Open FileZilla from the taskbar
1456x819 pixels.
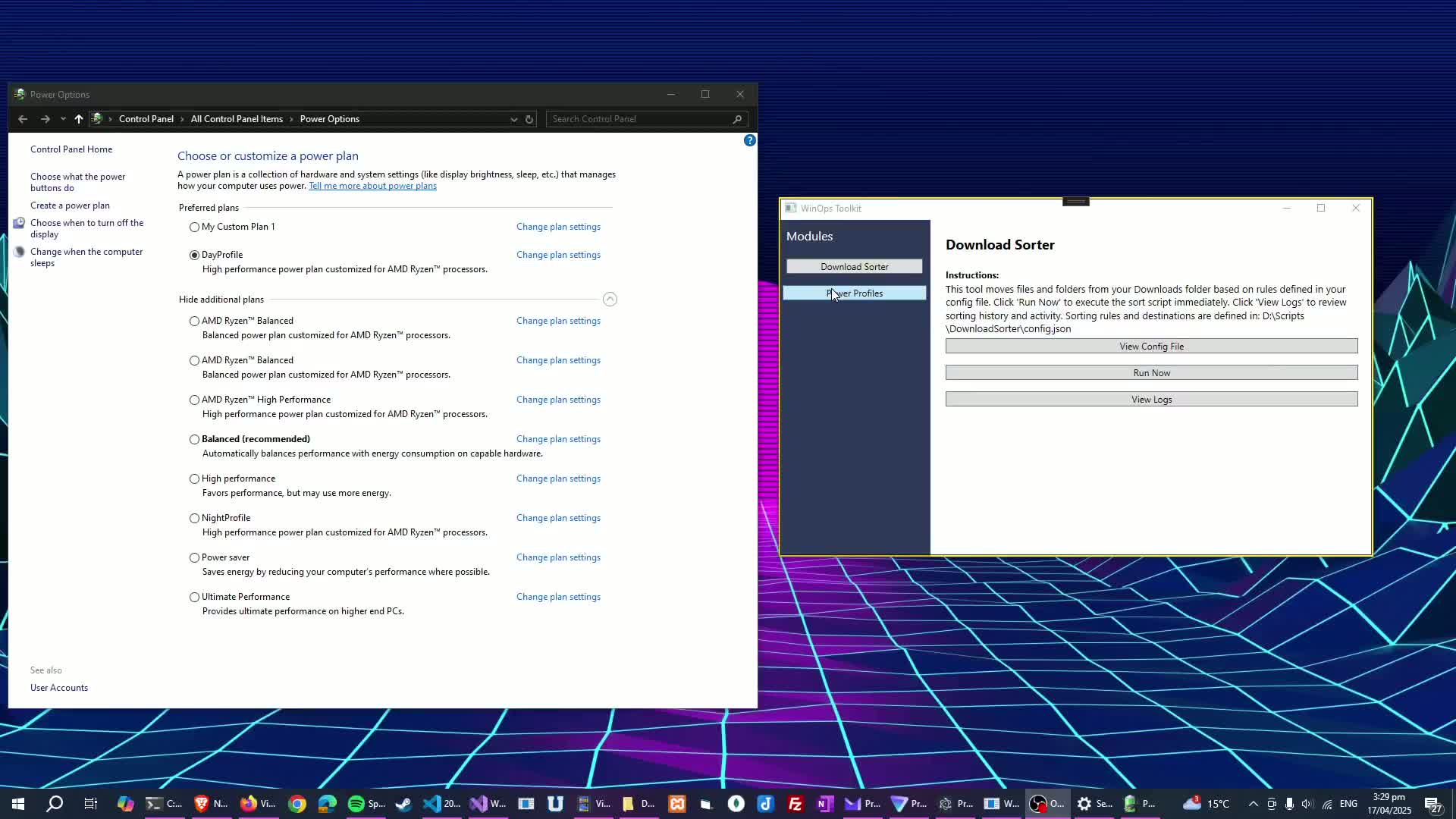[x=795, y=804]
